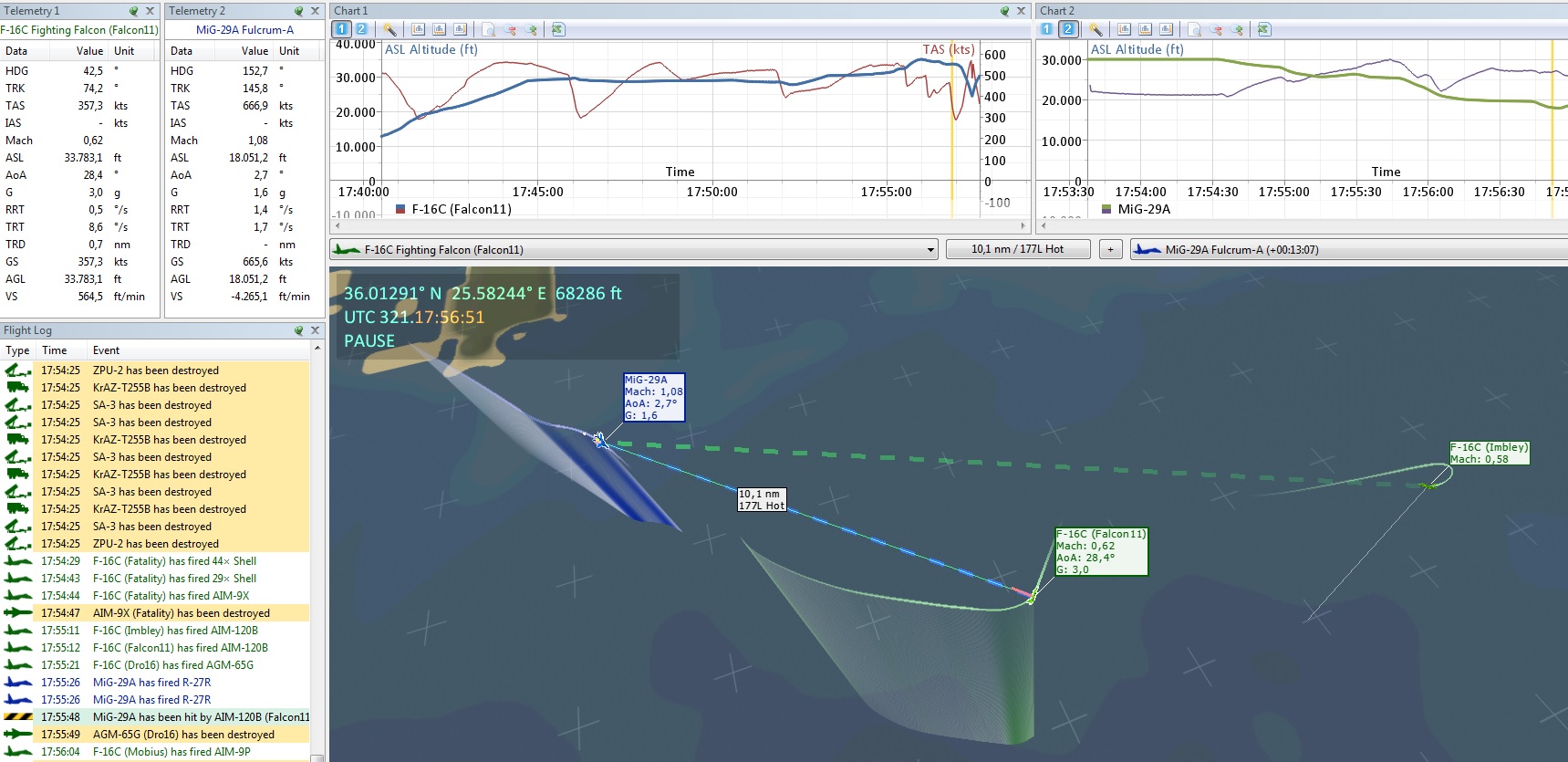Close the Telemetry 1 panel
1568x762 pixels.
[151, 11]
